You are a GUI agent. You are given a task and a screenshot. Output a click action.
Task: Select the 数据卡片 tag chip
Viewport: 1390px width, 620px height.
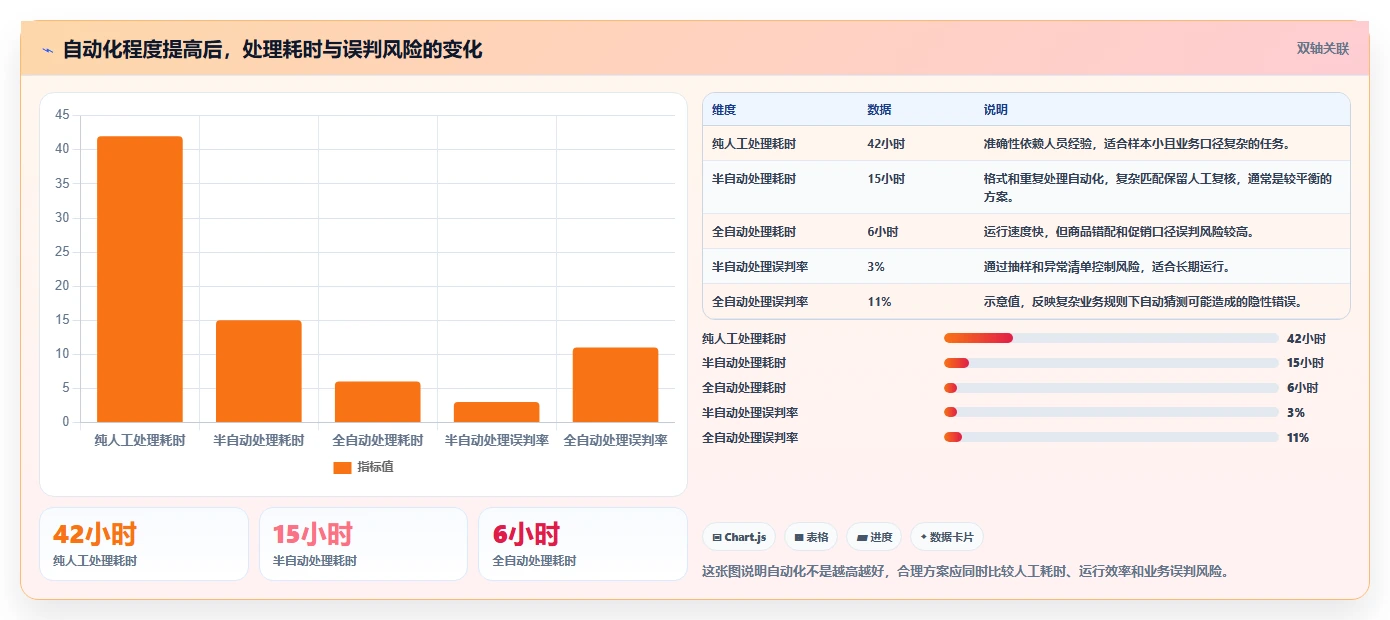(947, 537)
